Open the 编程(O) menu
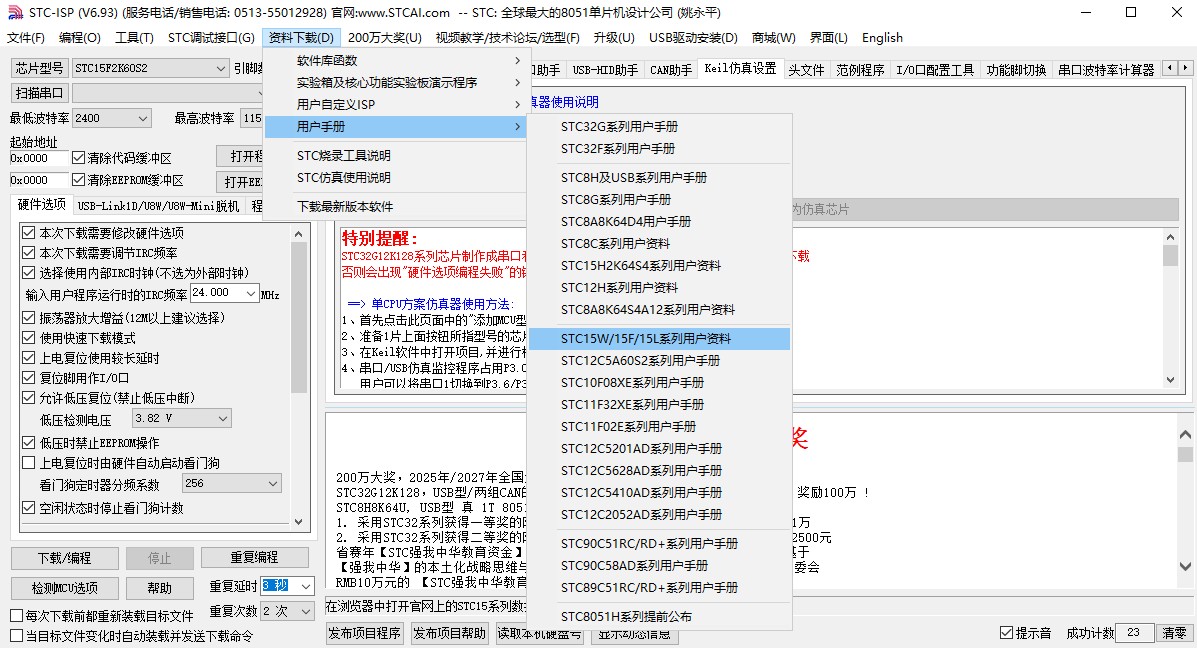The height and width of the screenshot is (648, 1197). 79,37
